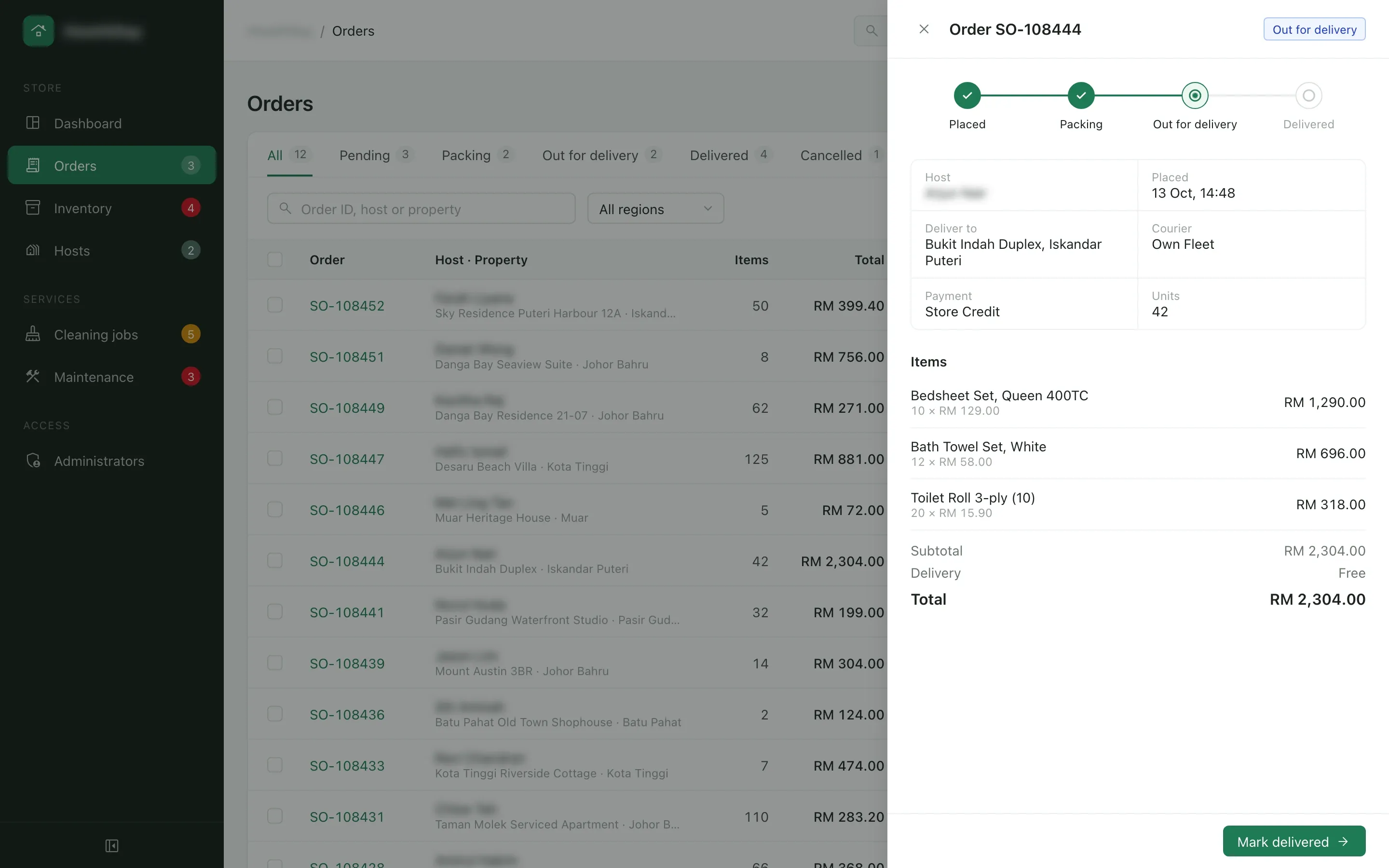Viewport: 1389px width, 868px height.
Task: Open the All regions dropdown
Action: [655, 208]
